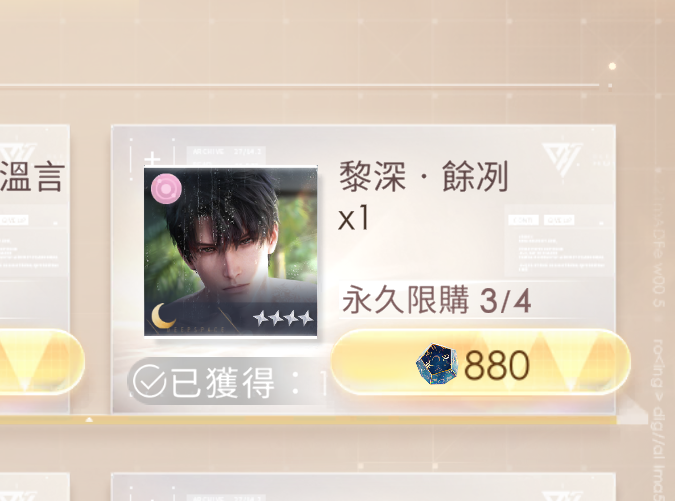Tap the 永久限購 3/4 purchase limit label
The height and width of the screenshot is (501, 675).
coord(436,300)
